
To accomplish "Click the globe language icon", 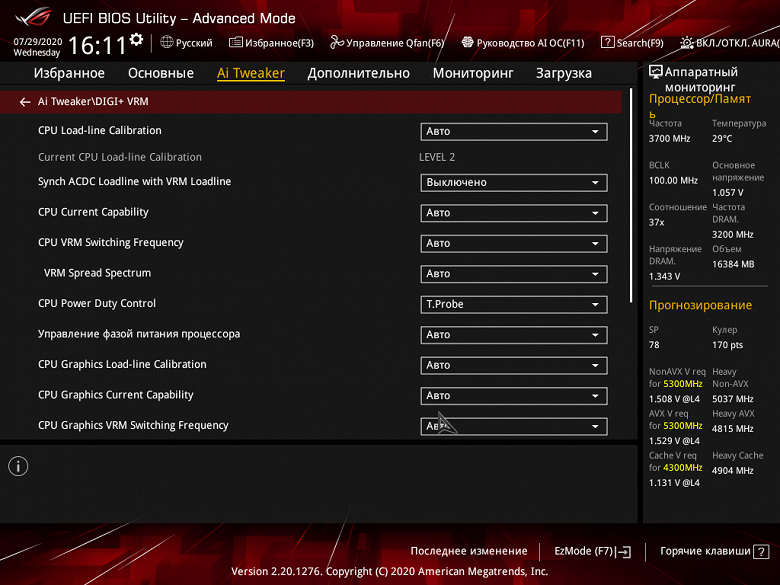I will [x=167, y=42].
